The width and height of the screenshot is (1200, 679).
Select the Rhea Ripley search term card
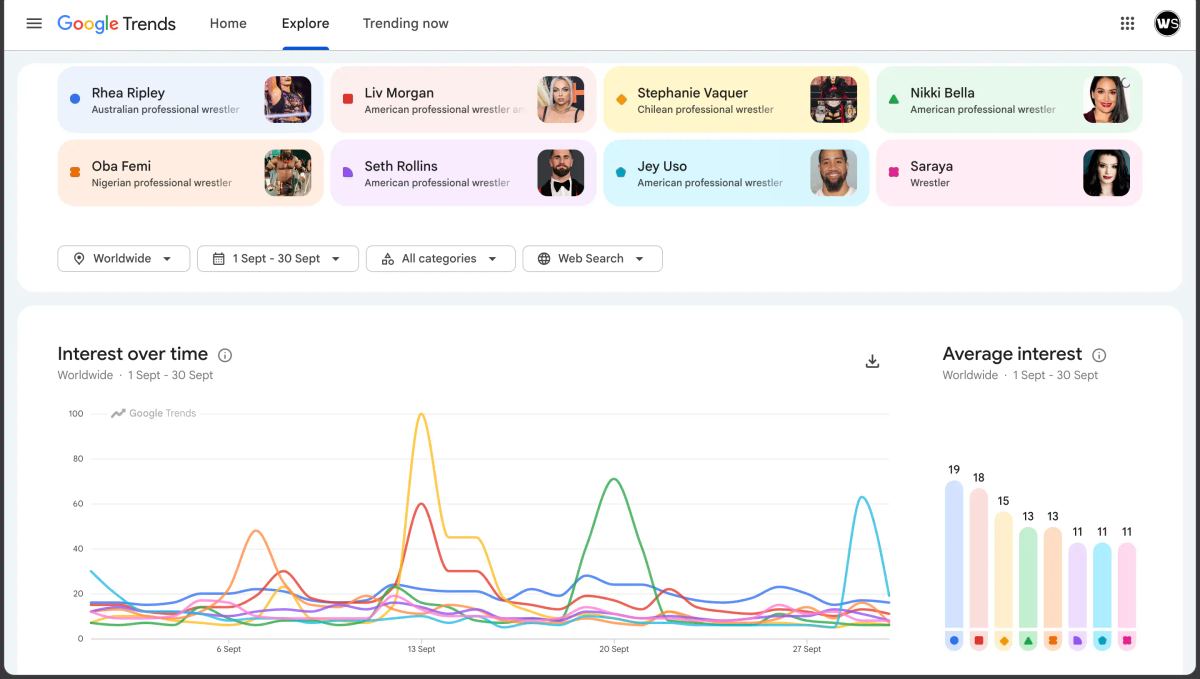pos(190,100)
